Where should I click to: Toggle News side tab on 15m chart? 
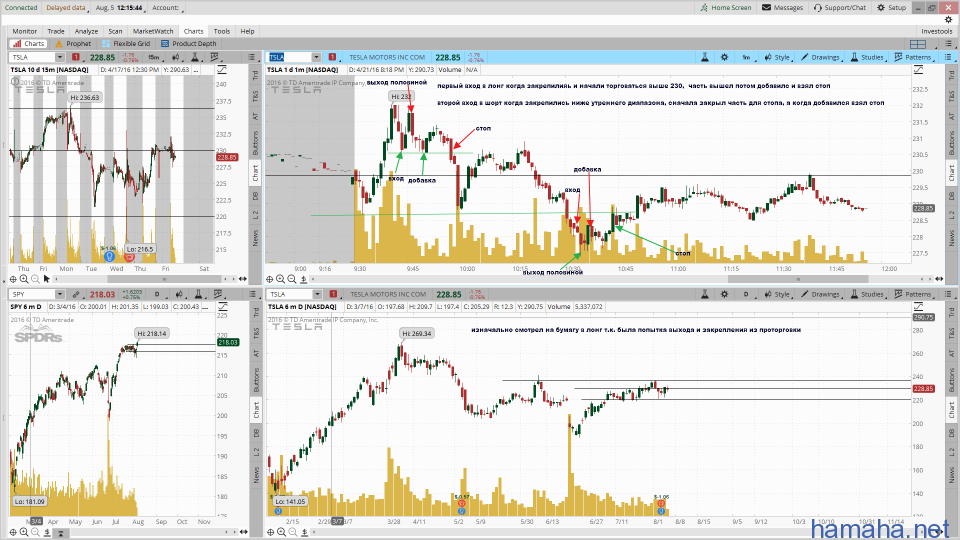point(255,237)
